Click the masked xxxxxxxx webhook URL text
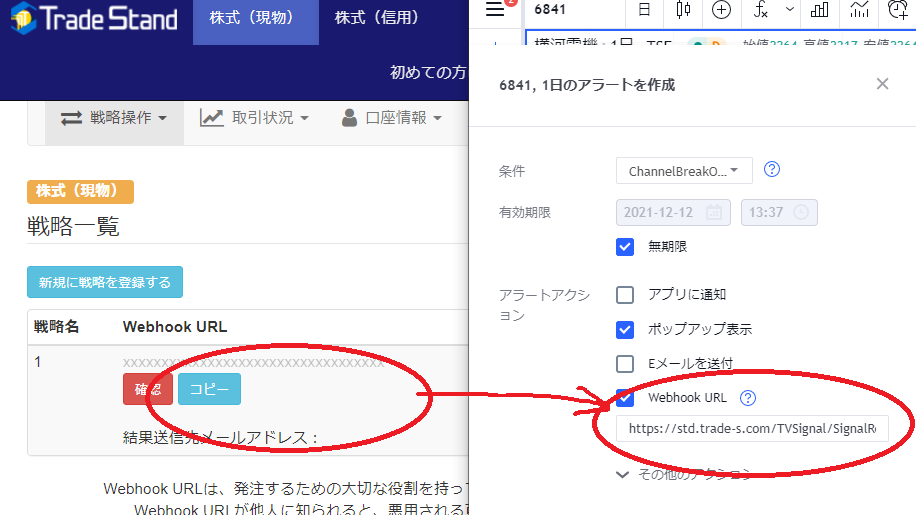The image size is (916, 515). [254, 363]
